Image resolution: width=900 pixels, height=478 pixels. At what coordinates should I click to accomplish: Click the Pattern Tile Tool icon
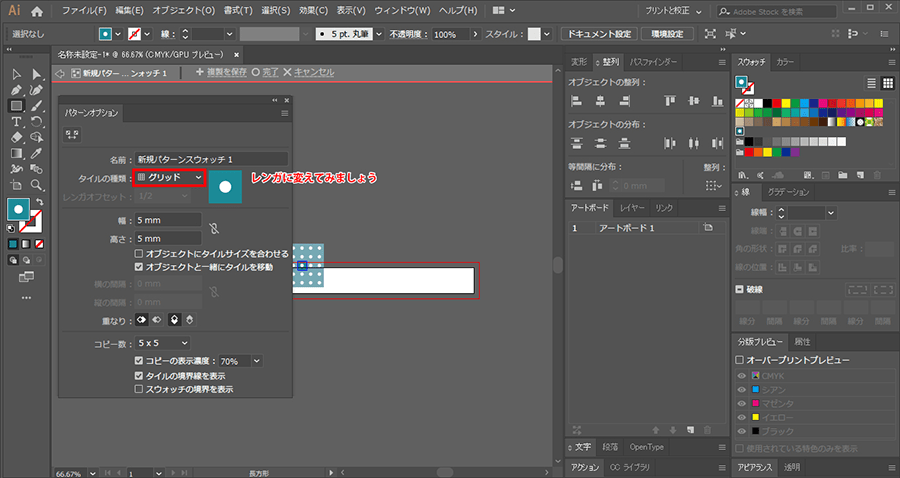[x=73, y=135]
